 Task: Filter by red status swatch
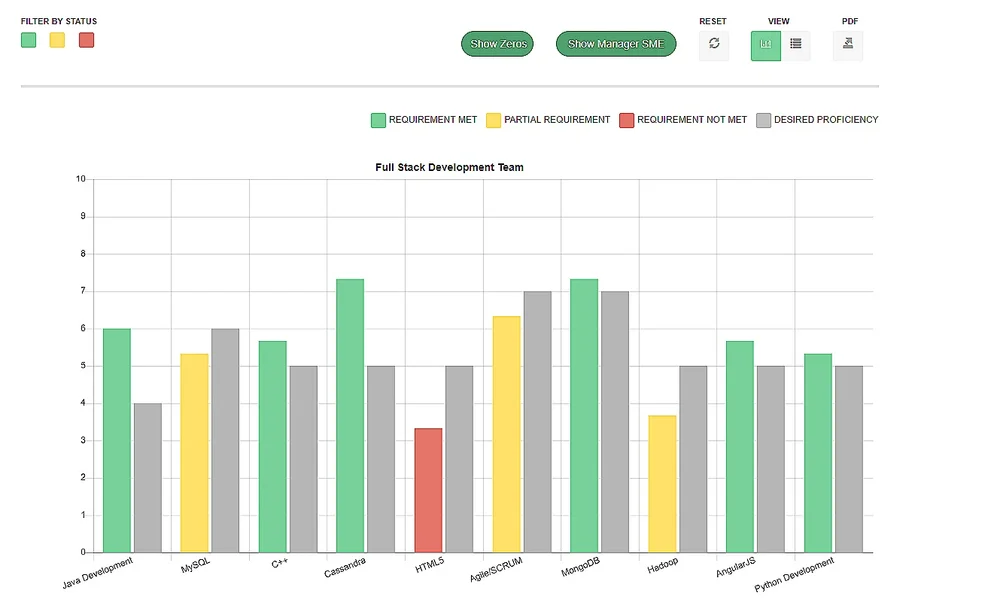pyautogui.click(x=86, y=40)
